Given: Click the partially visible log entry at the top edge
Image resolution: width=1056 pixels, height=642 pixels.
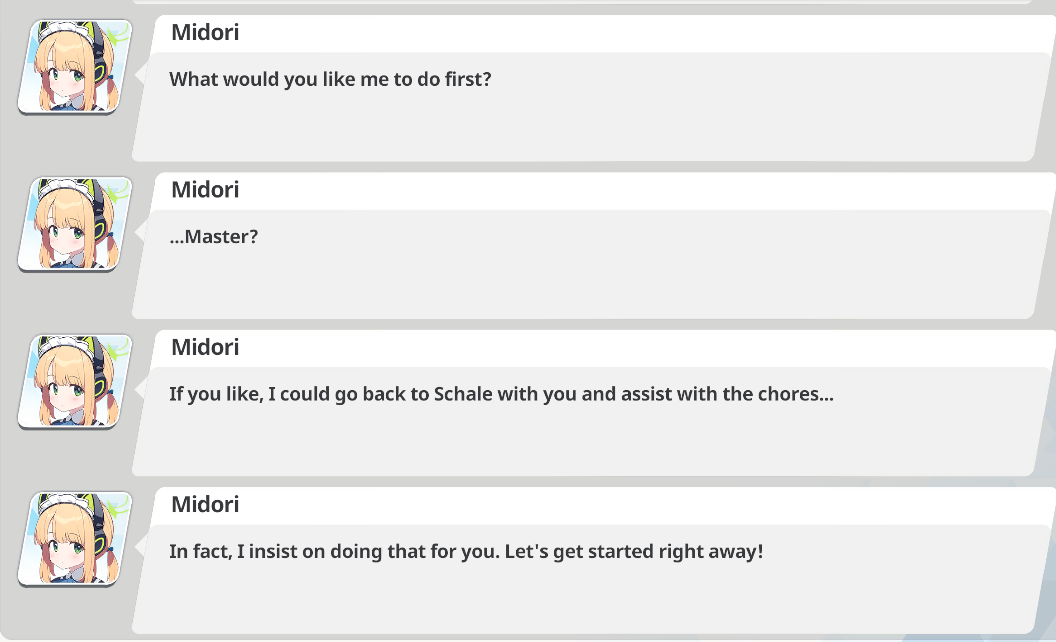Looking at the screenshot, I should click(x=590, y=2).
